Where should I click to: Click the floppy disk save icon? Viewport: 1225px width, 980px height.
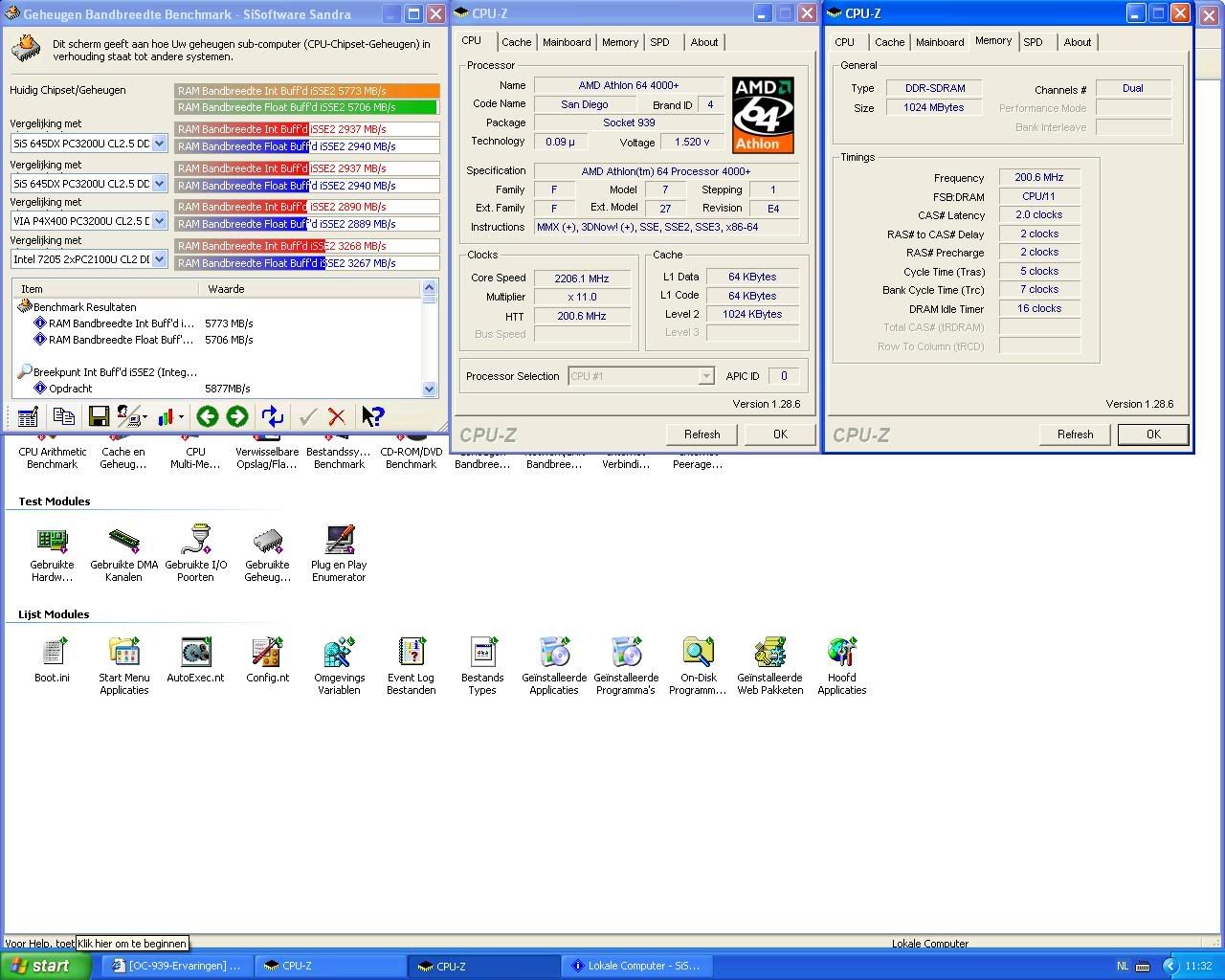(x=99, y=416)
